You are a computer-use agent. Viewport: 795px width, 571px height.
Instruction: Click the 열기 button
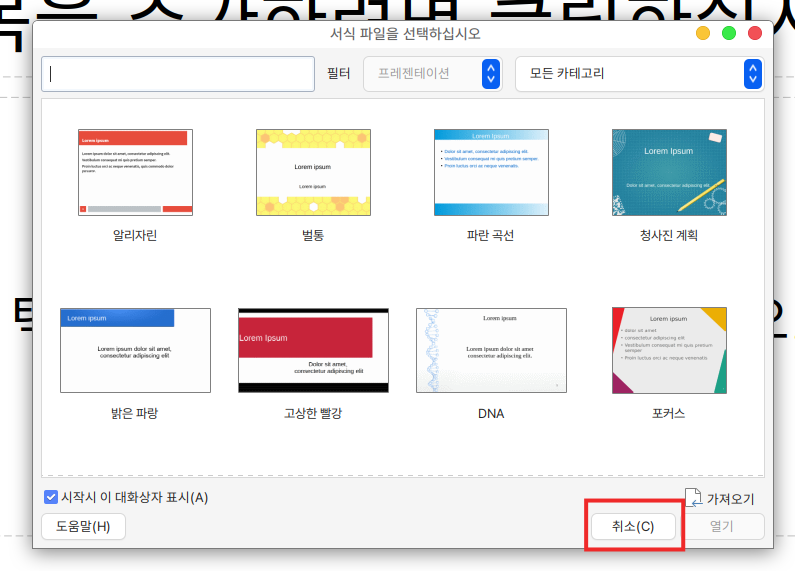[722, 526]
